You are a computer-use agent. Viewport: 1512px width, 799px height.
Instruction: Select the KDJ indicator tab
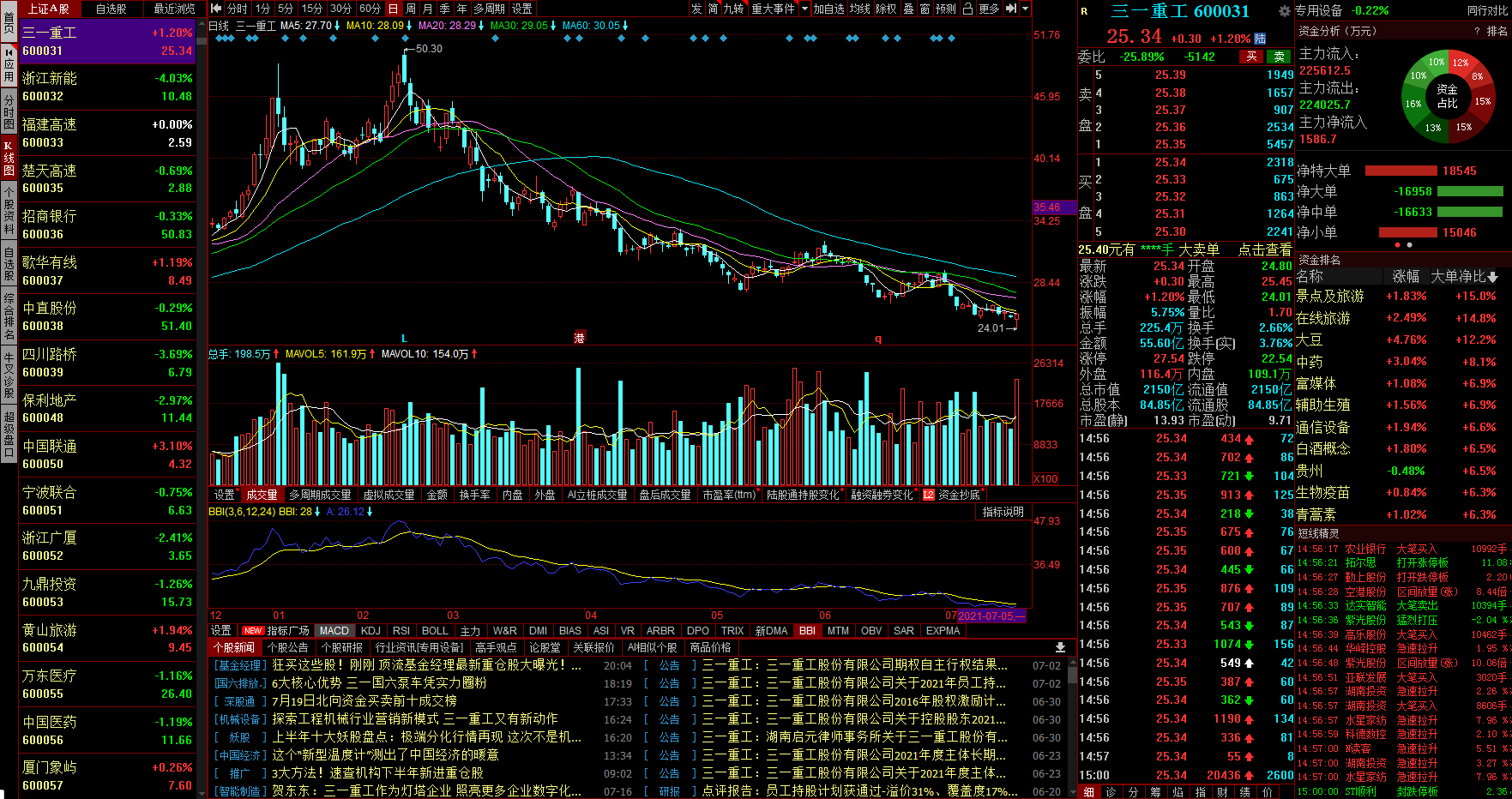371,630
